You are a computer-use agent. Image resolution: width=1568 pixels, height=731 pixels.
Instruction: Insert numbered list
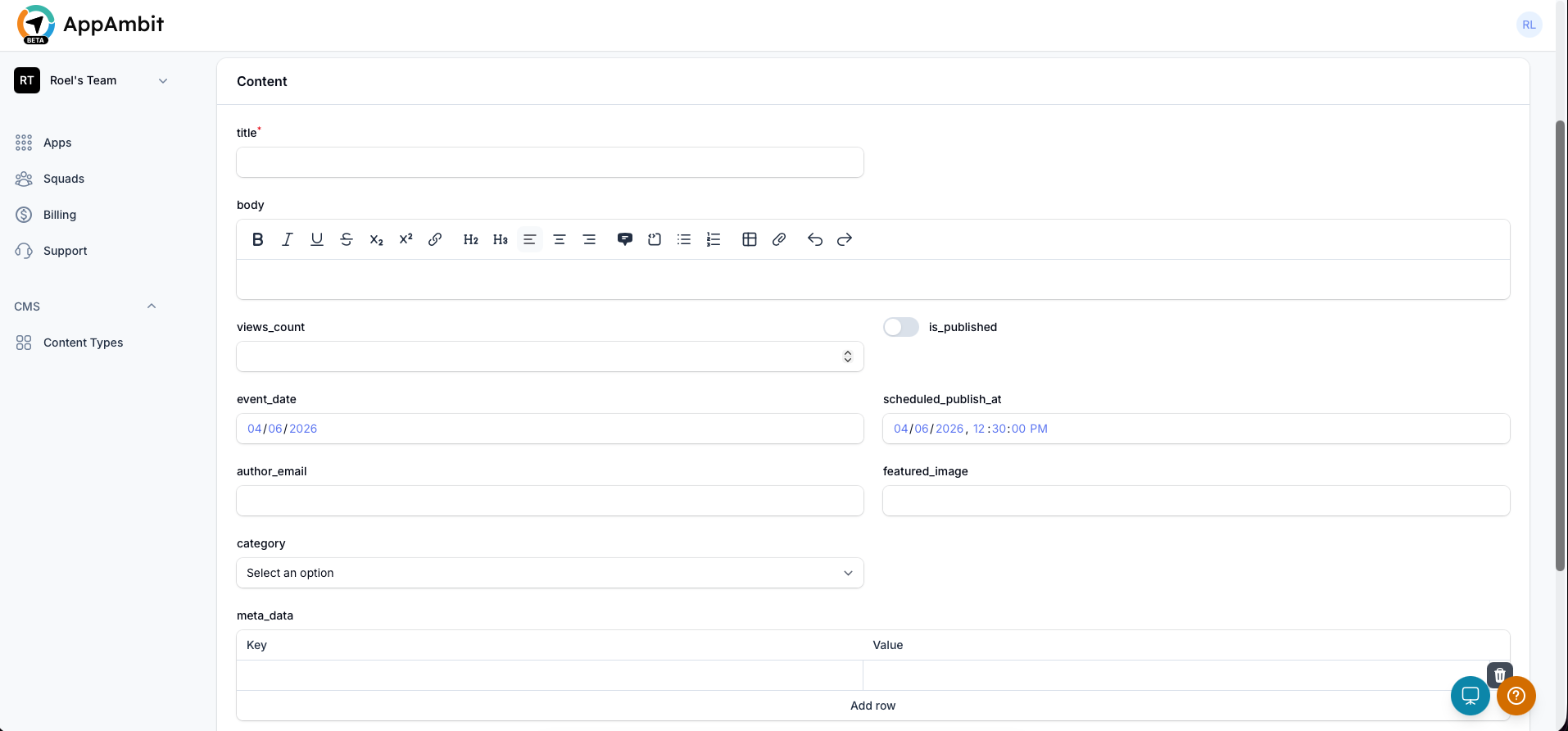[714, 239]
